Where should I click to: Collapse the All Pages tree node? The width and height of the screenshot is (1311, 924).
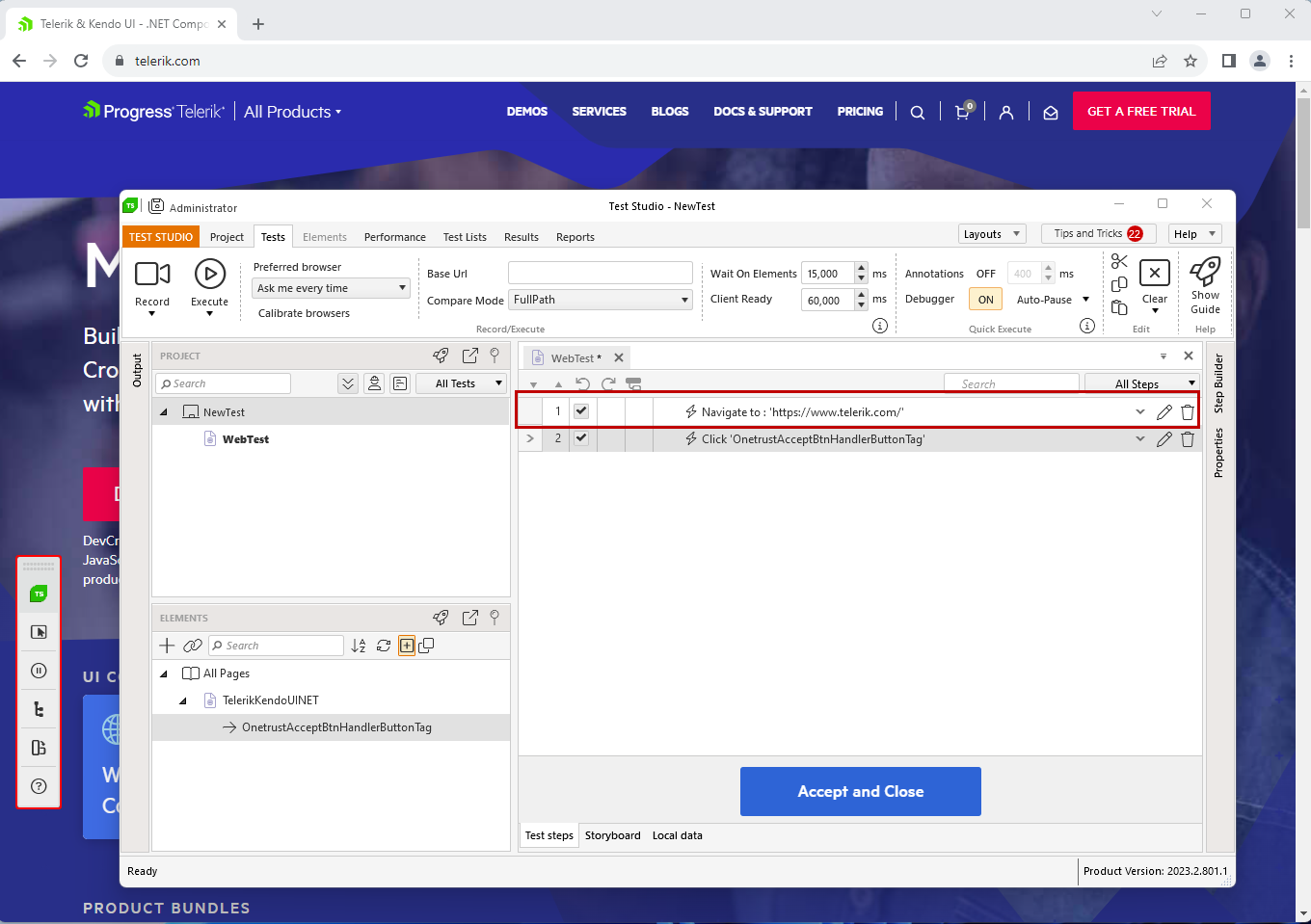click(164, 673)
